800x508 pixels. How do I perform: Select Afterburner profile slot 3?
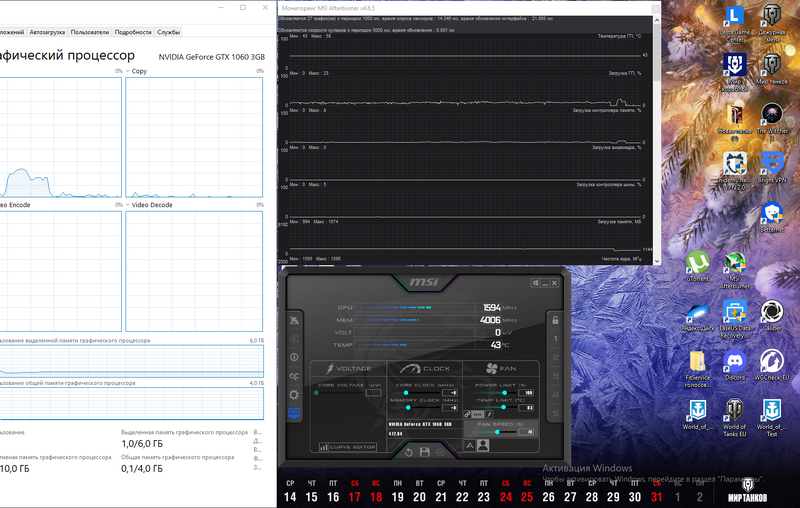point(555,376)
